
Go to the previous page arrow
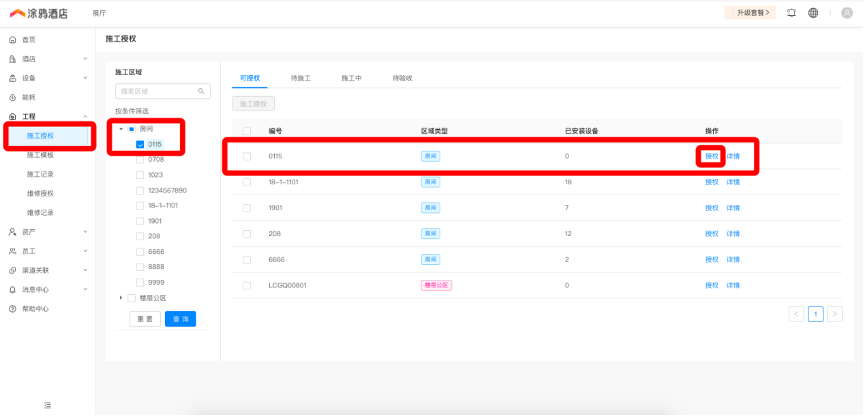[x=796, y=314]
